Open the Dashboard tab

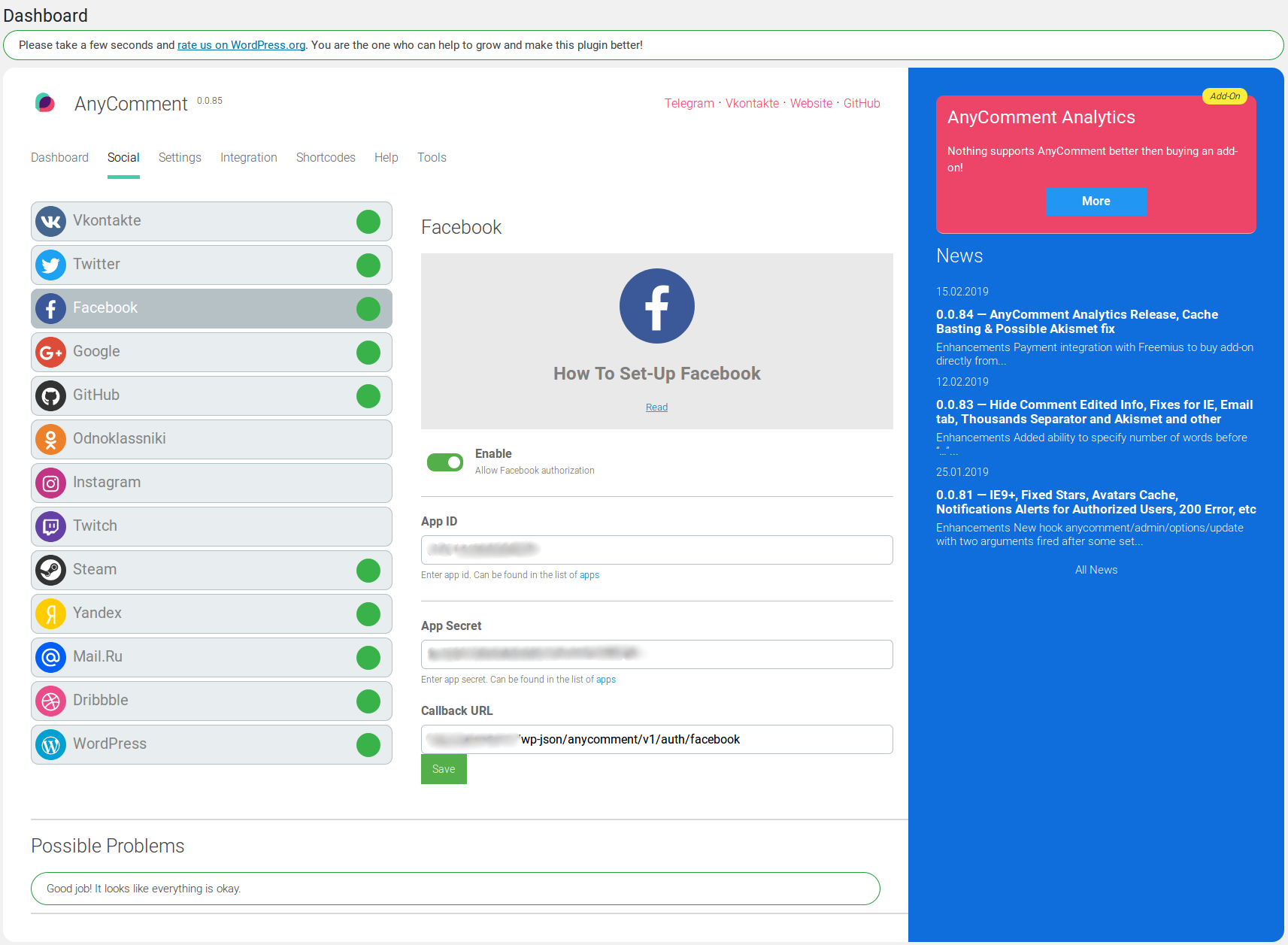click(x=59, y=157)
